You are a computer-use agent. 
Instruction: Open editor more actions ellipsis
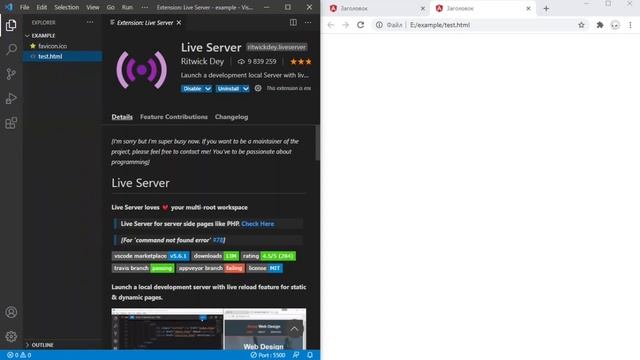coord(308,22)
